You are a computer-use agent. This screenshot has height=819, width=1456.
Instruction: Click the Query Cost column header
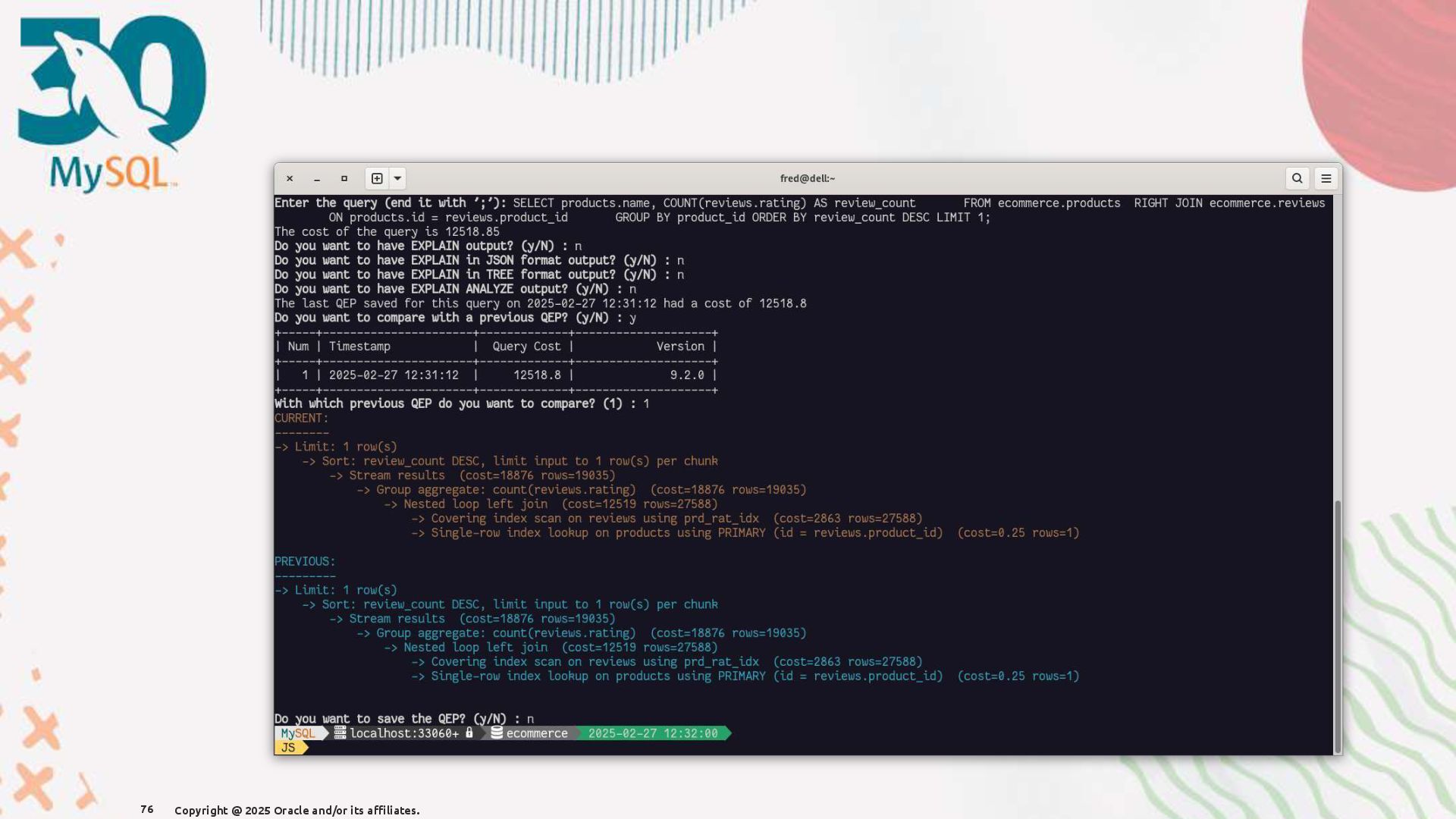[x=526, y=347]
